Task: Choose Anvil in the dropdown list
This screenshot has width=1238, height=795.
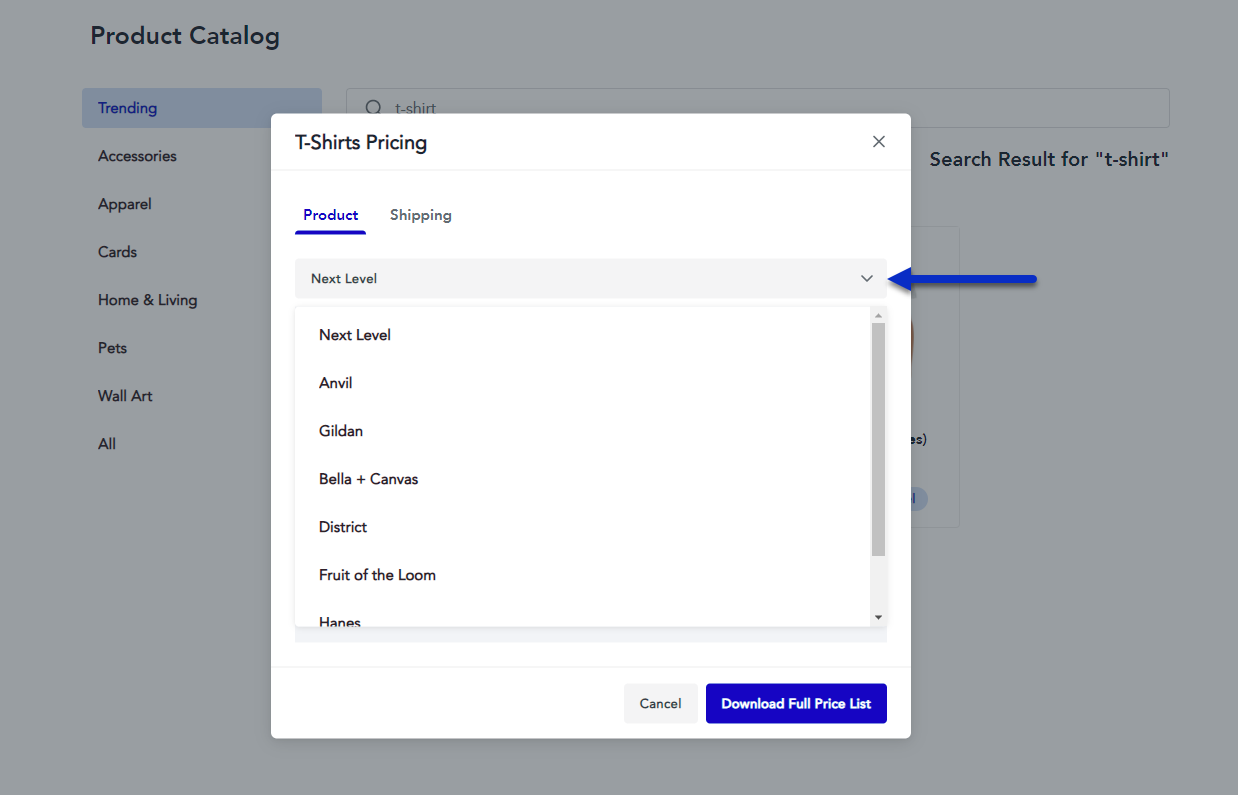Action: tap(336, 383)
